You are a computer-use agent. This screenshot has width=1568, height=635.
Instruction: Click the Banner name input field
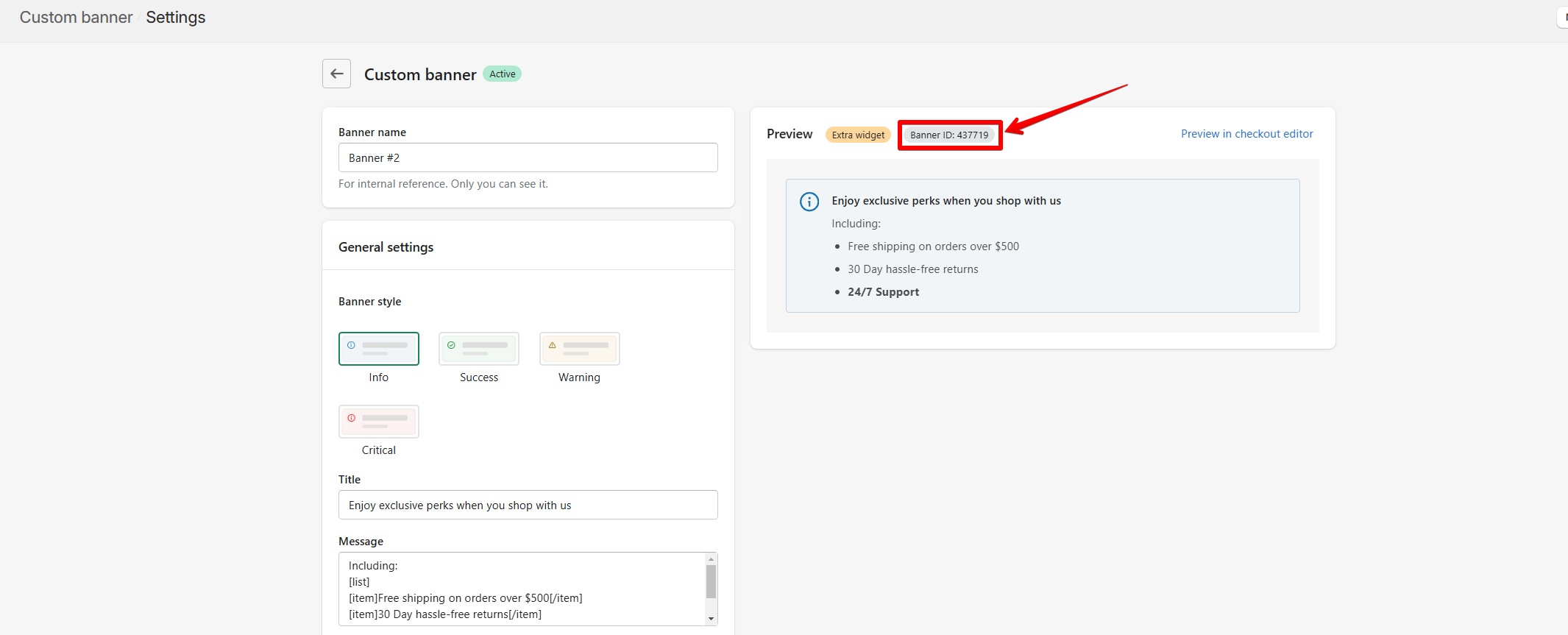tap(528, 157)
